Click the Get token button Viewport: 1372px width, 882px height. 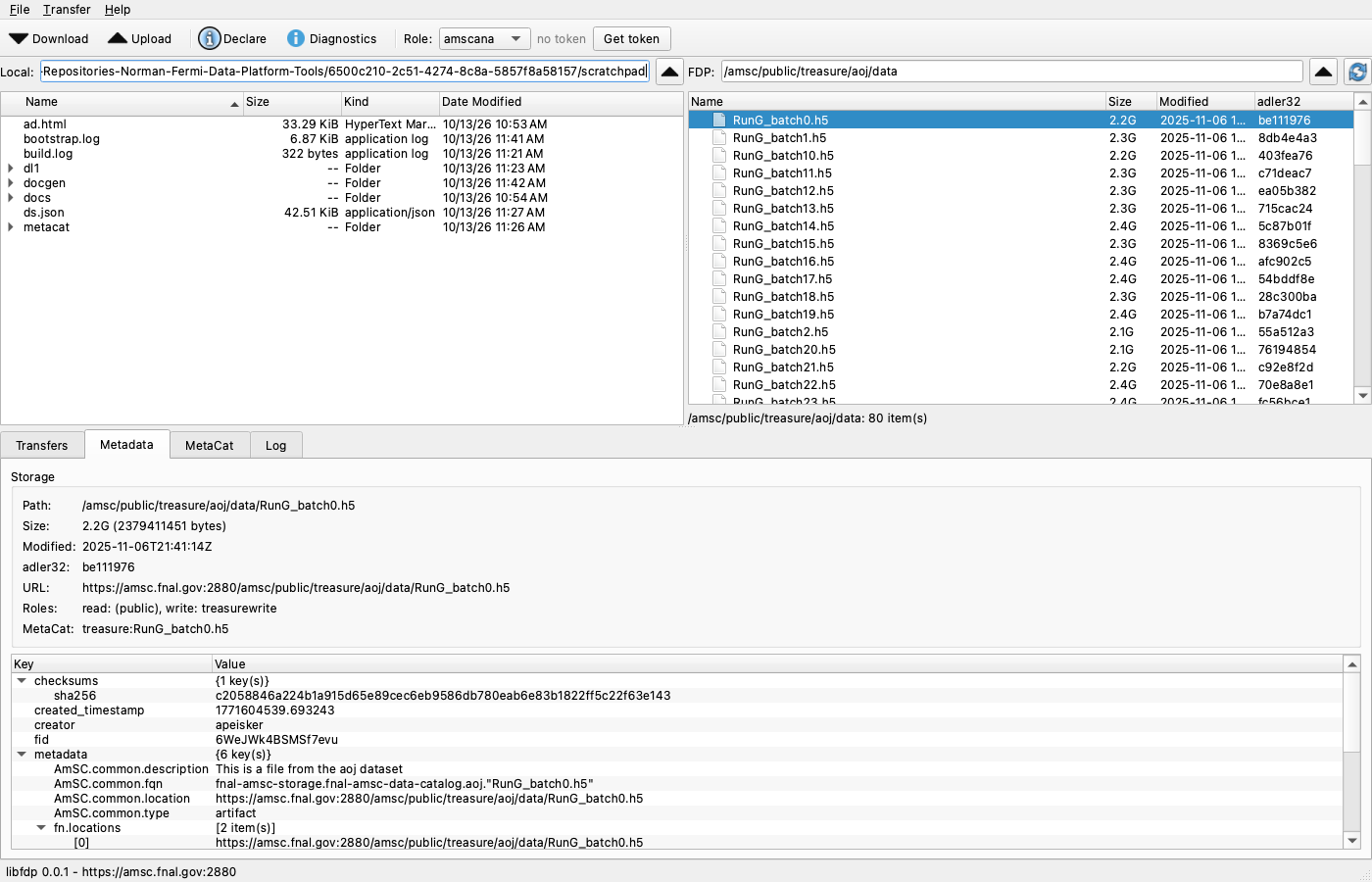point(632,39)
